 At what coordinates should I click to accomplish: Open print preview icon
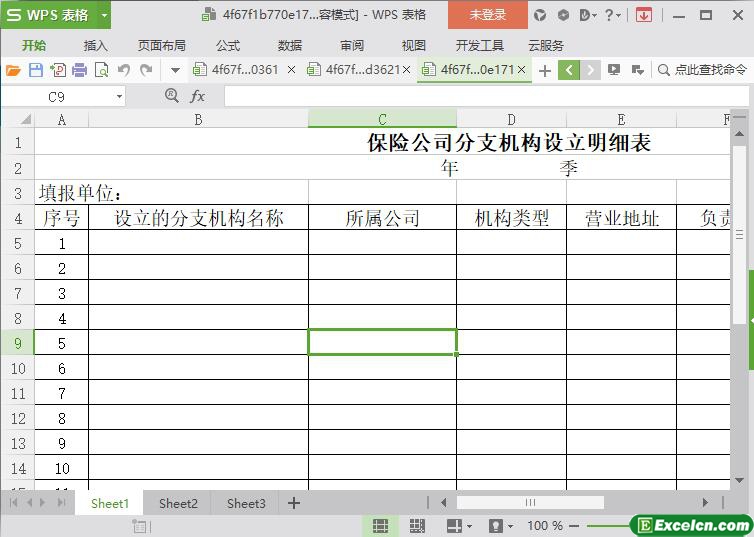(x=101, y=70)
